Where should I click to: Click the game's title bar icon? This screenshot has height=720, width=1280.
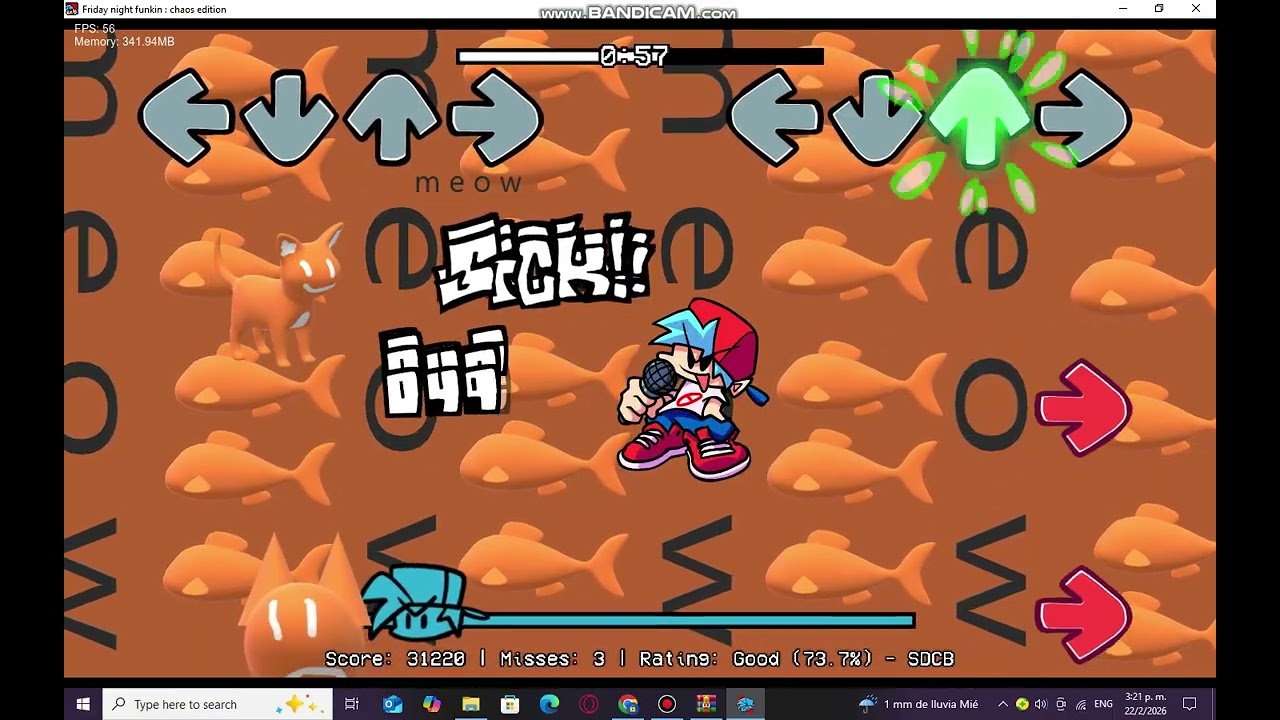pos(72,9)
